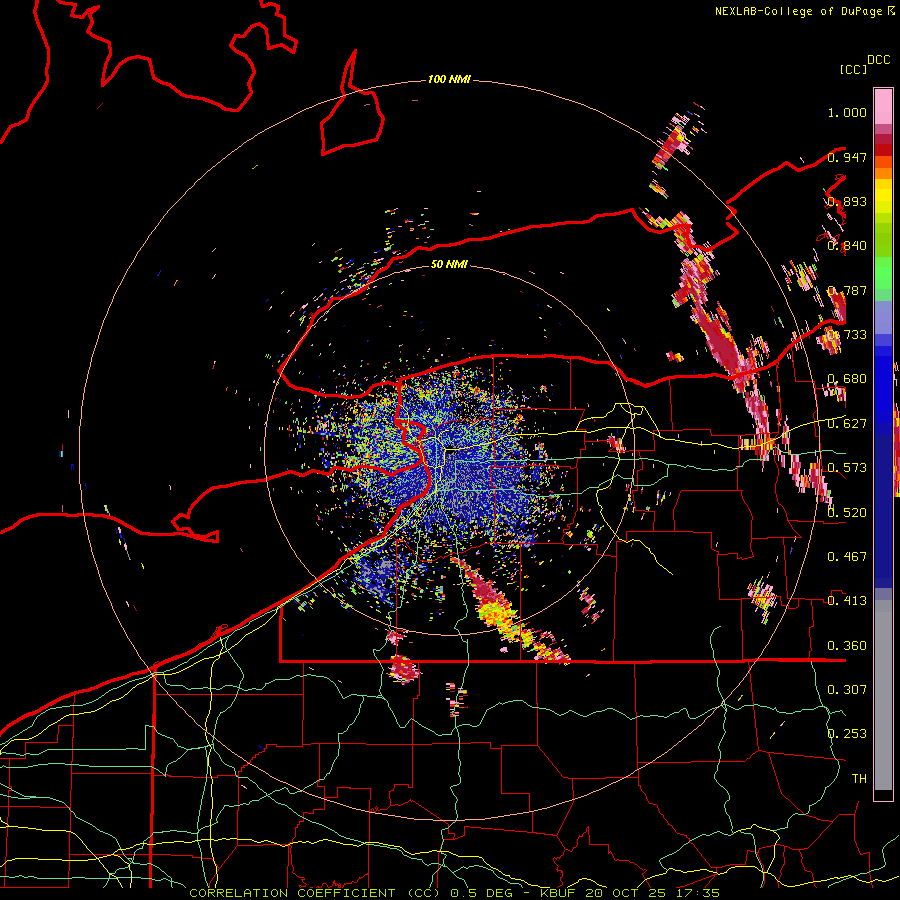Click the 0.893 legend value

click(847, 201)
